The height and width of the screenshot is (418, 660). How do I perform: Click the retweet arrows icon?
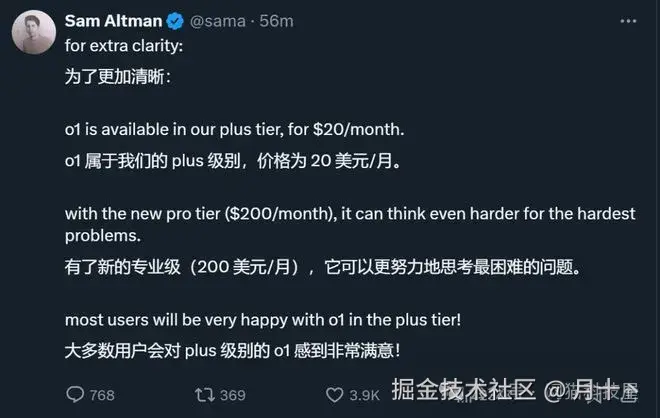tap(202, 395)
